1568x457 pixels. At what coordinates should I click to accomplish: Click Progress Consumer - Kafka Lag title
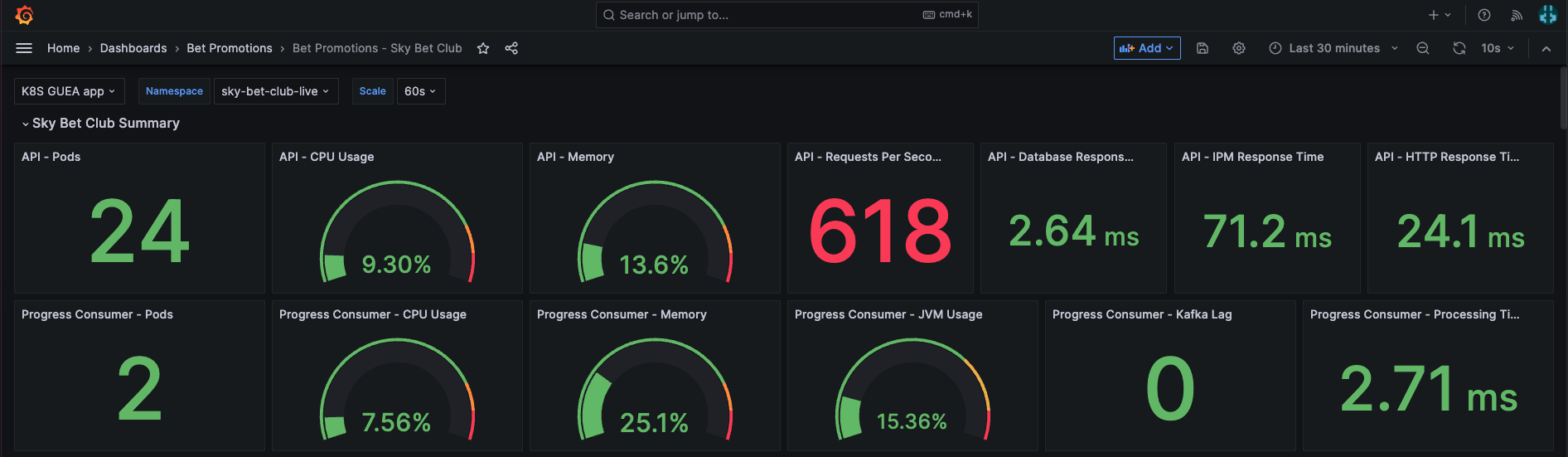click(1142, 314)
